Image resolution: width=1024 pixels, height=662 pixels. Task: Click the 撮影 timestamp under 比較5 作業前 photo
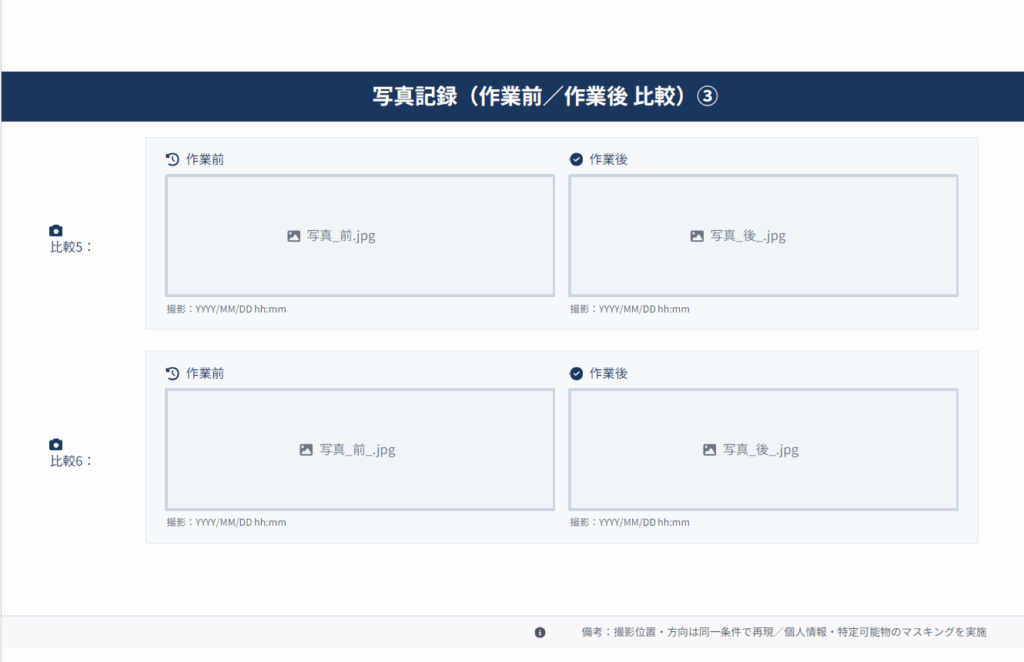227,309
